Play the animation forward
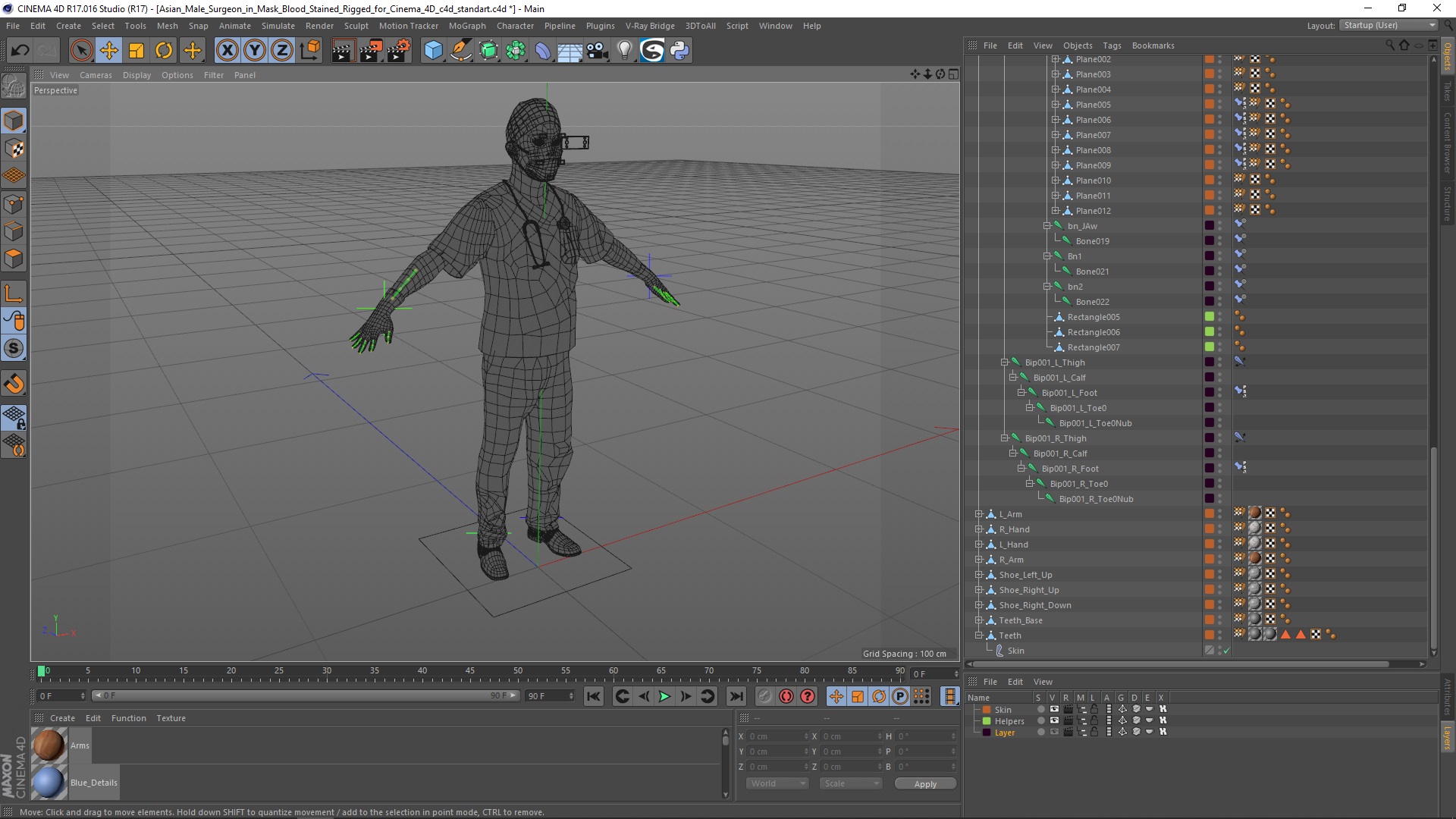 [x=664, y=696]
